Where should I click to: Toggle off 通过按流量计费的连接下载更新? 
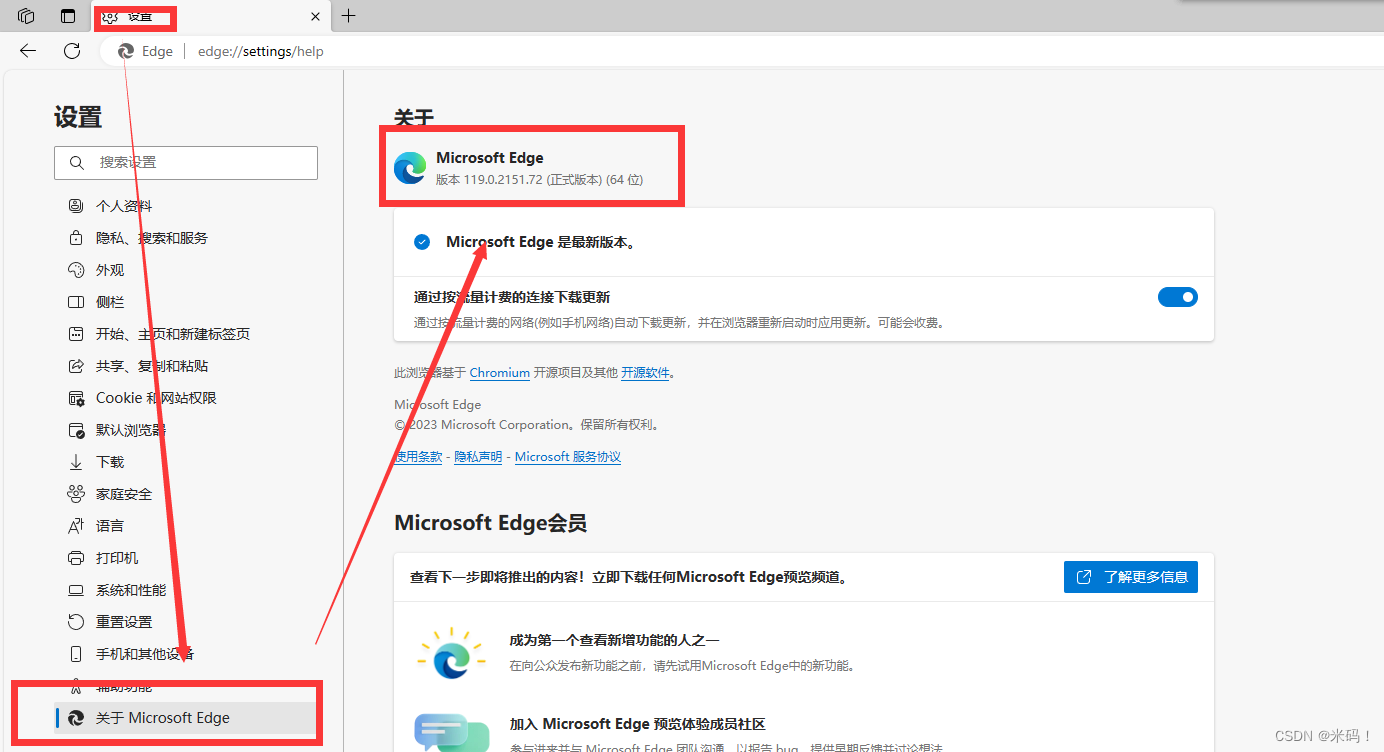pyautogui.click(x=1177, y=297)
